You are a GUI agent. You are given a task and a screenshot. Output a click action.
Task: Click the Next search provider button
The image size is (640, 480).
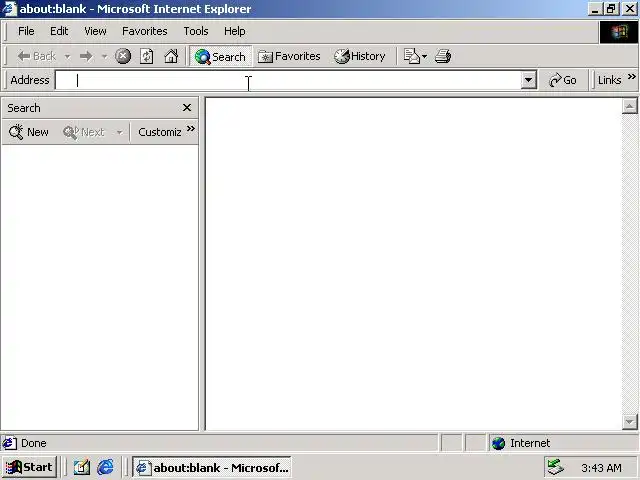84,132
